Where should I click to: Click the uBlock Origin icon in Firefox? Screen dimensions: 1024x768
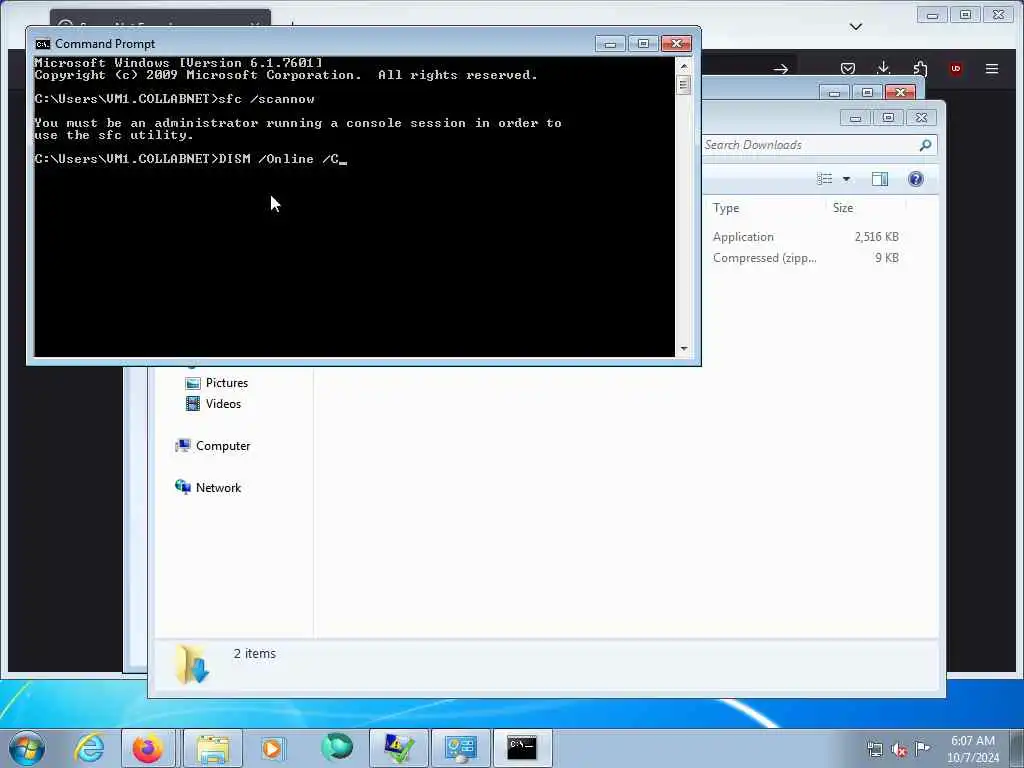pos(955,69)
